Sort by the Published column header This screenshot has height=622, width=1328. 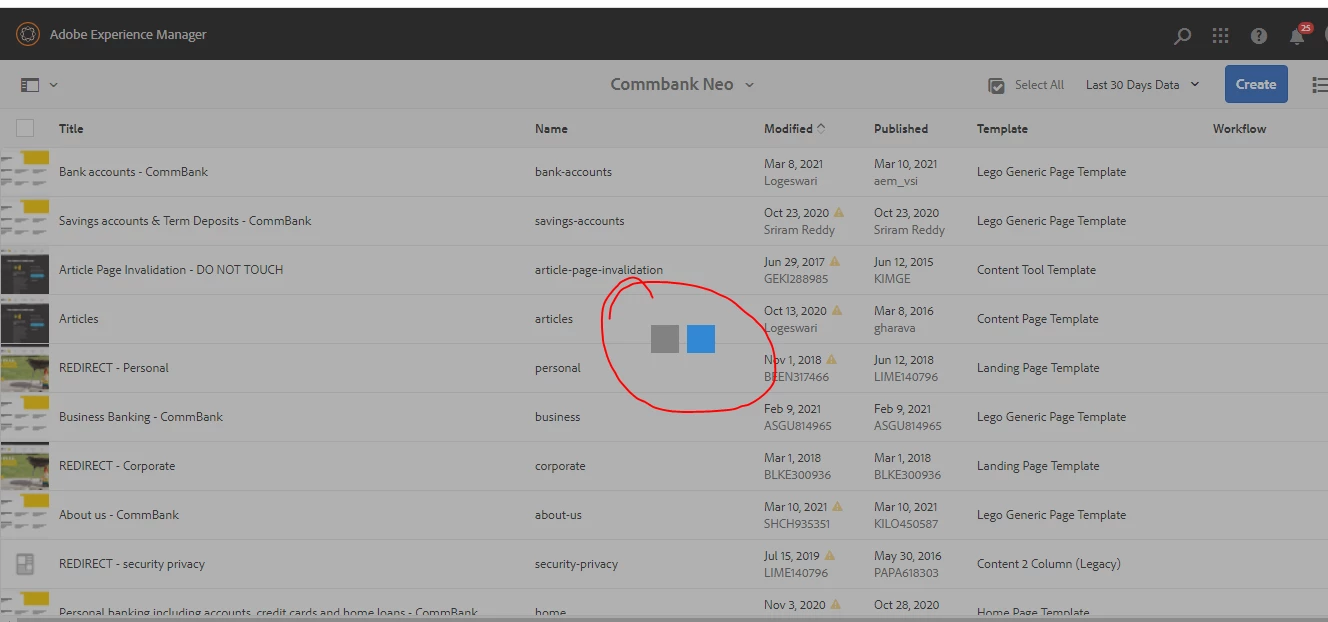click(901, 129)
